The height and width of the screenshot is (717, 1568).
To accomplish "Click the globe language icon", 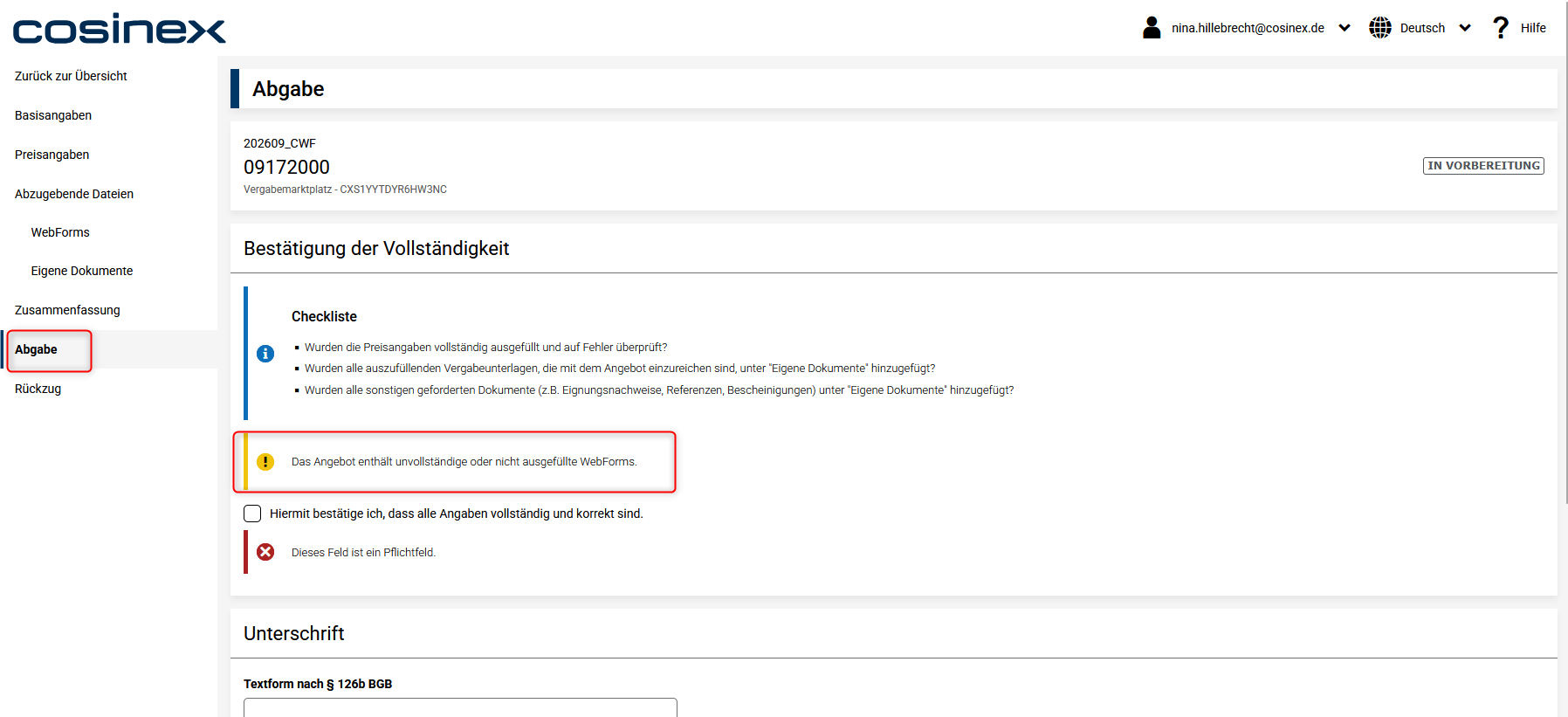I will [x=1380, y=28].
